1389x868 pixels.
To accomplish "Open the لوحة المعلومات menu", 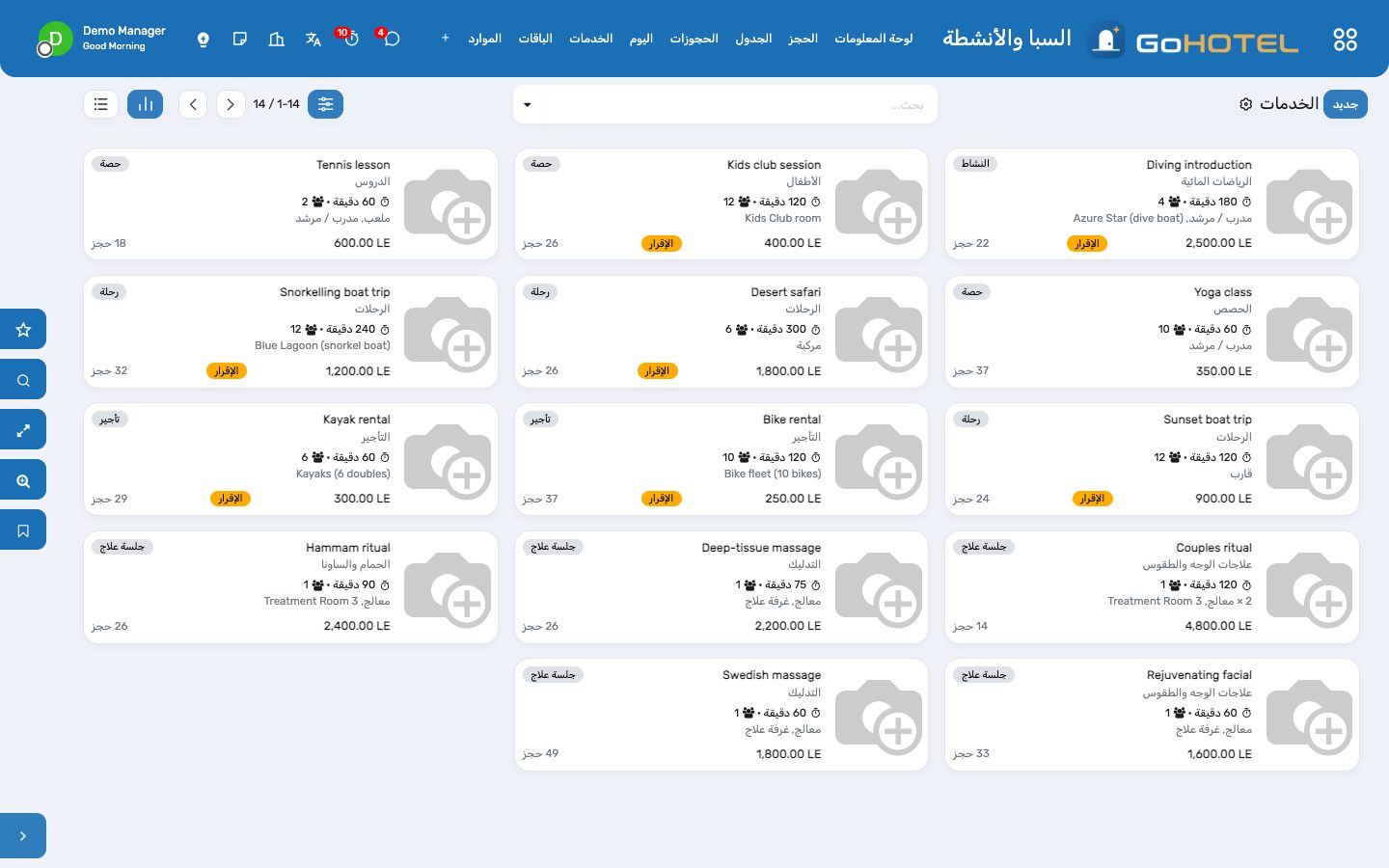I will [874, 39].
